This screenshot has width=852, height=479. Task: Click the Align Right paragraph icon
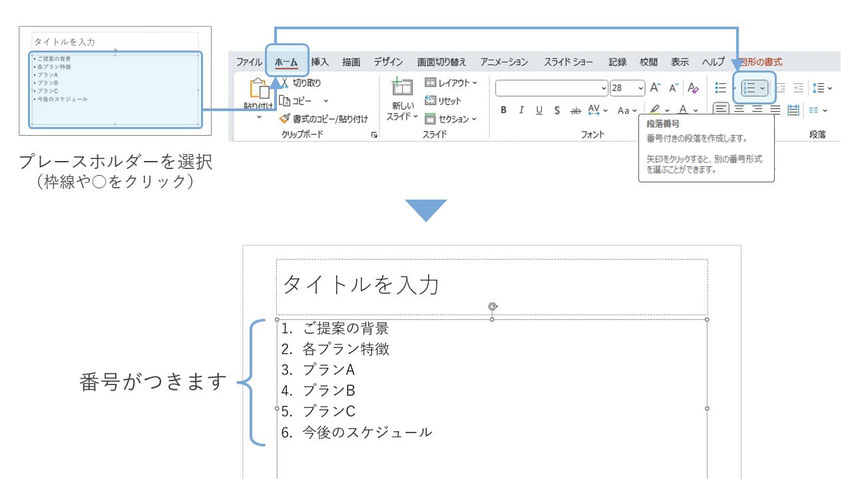pyautogui.click(x=757, y=110)
